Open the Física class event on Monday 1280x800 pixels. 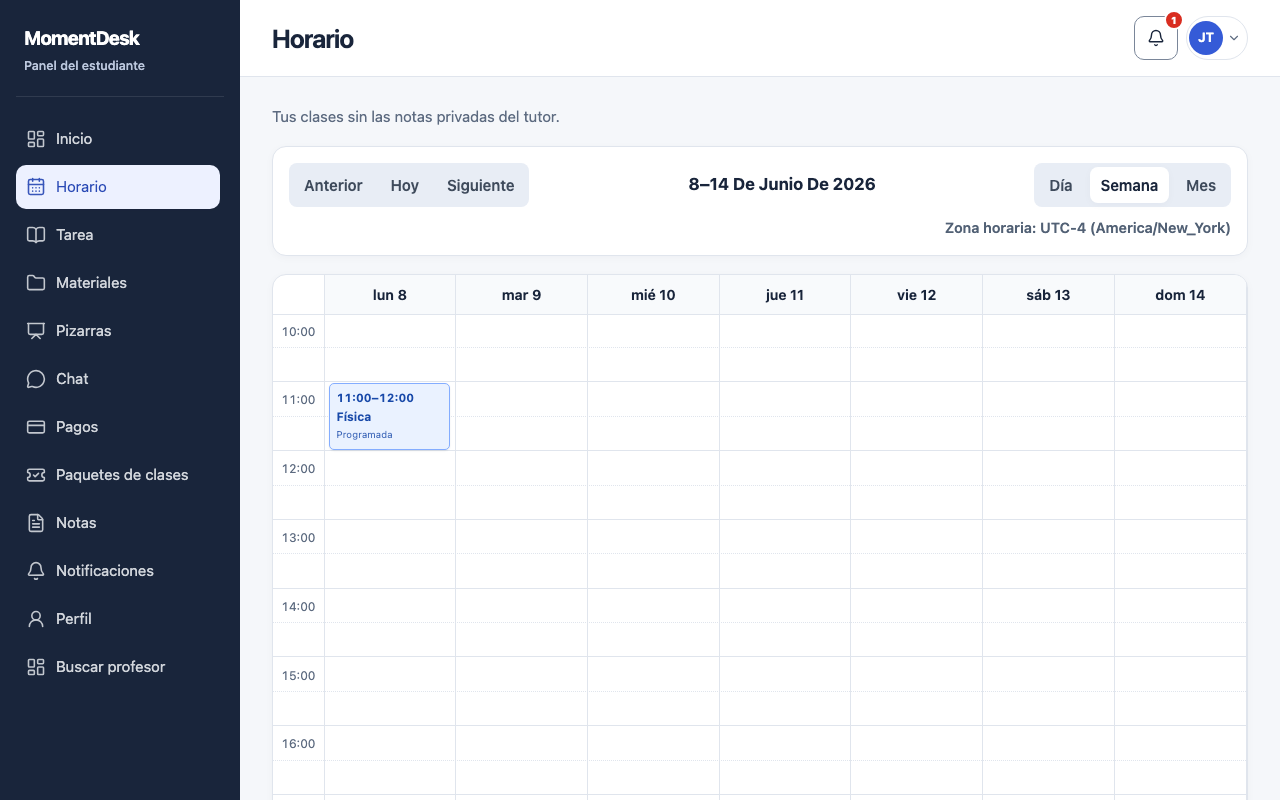[x=389, y=416]
